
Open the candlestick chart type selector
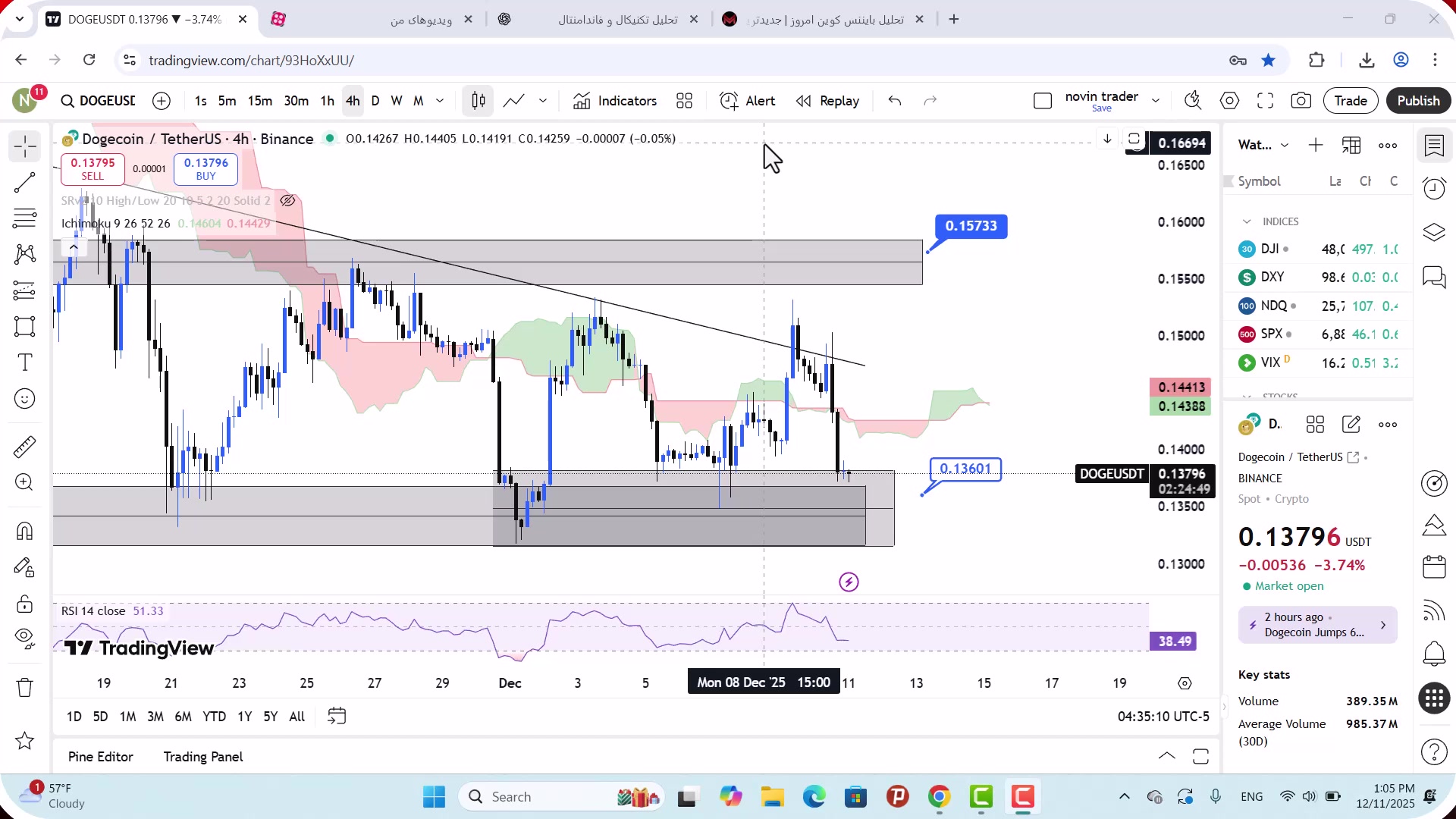coord(479,101)
